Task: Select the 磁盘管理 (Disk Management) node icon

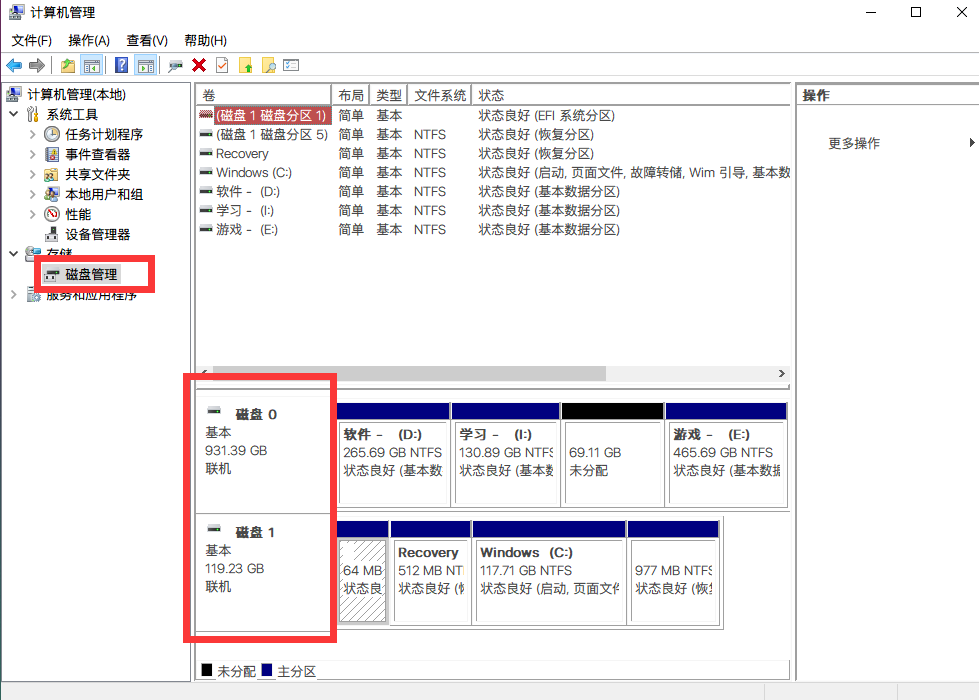Action: click(53, 273)
